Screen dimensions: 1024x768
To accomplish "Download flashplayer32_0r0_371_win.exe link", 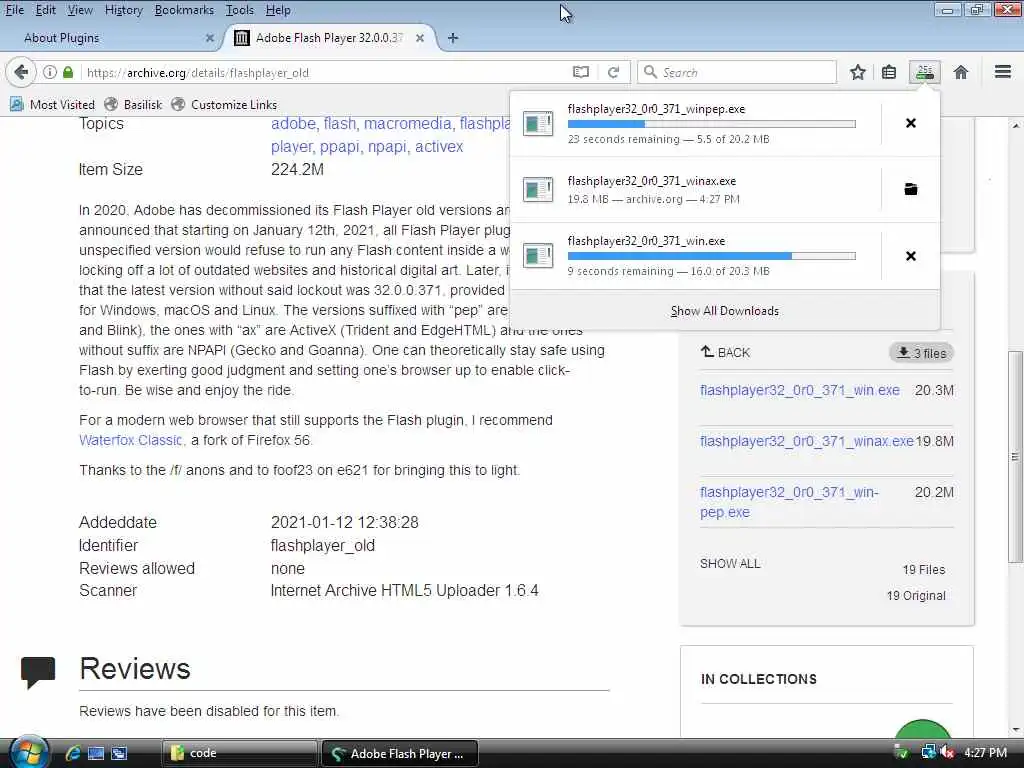I will [x=799, y=391].
